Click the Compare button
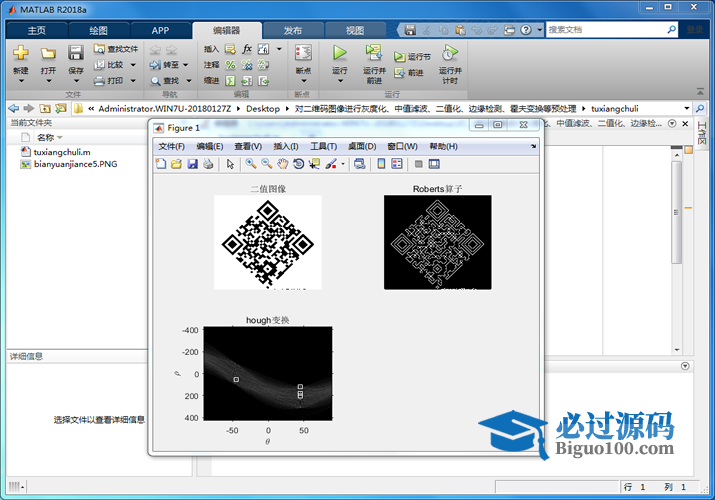Viewport: 715px width, 500px height. click(x=109, y=65)
